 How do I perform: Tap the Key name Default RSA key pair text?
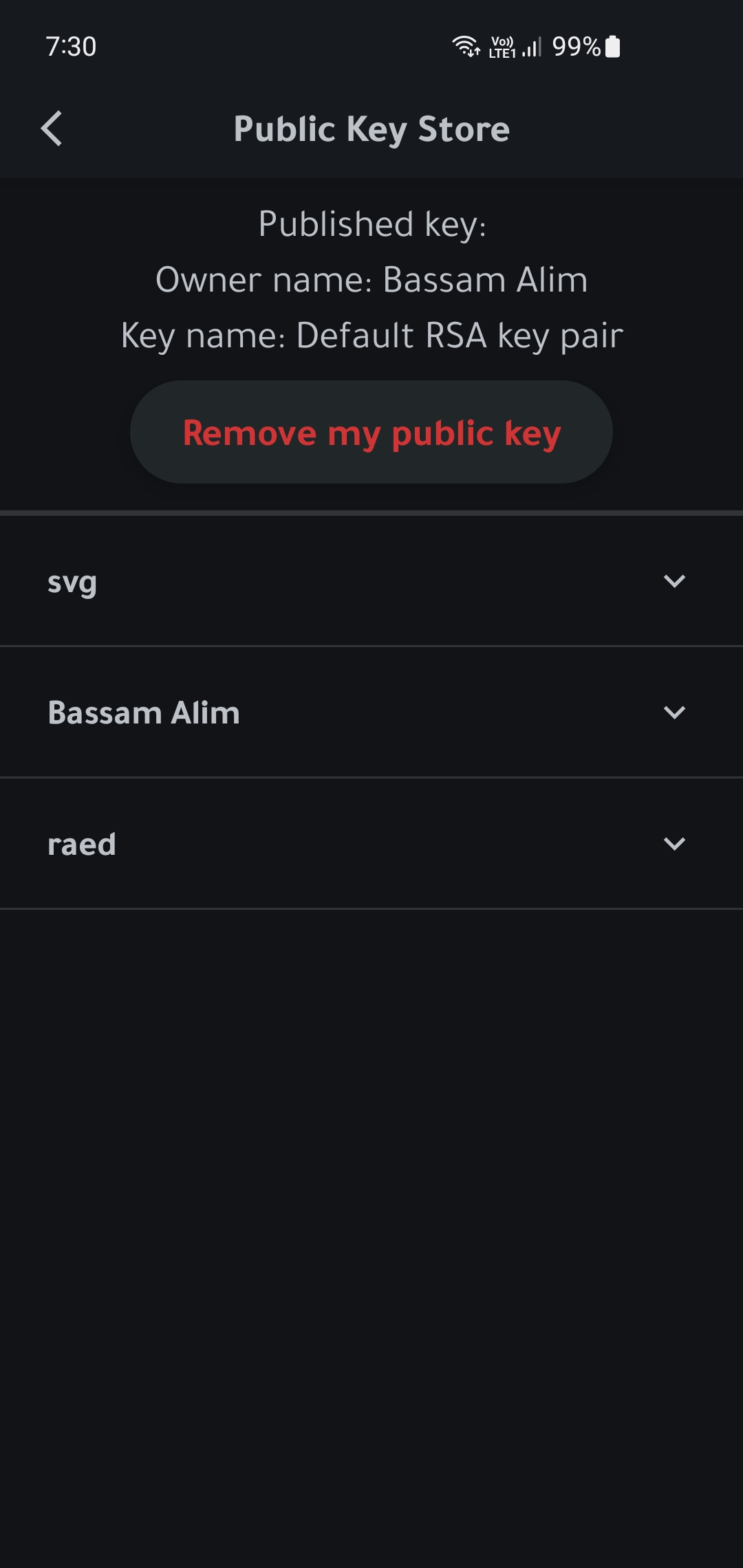[x=371, y=335]
